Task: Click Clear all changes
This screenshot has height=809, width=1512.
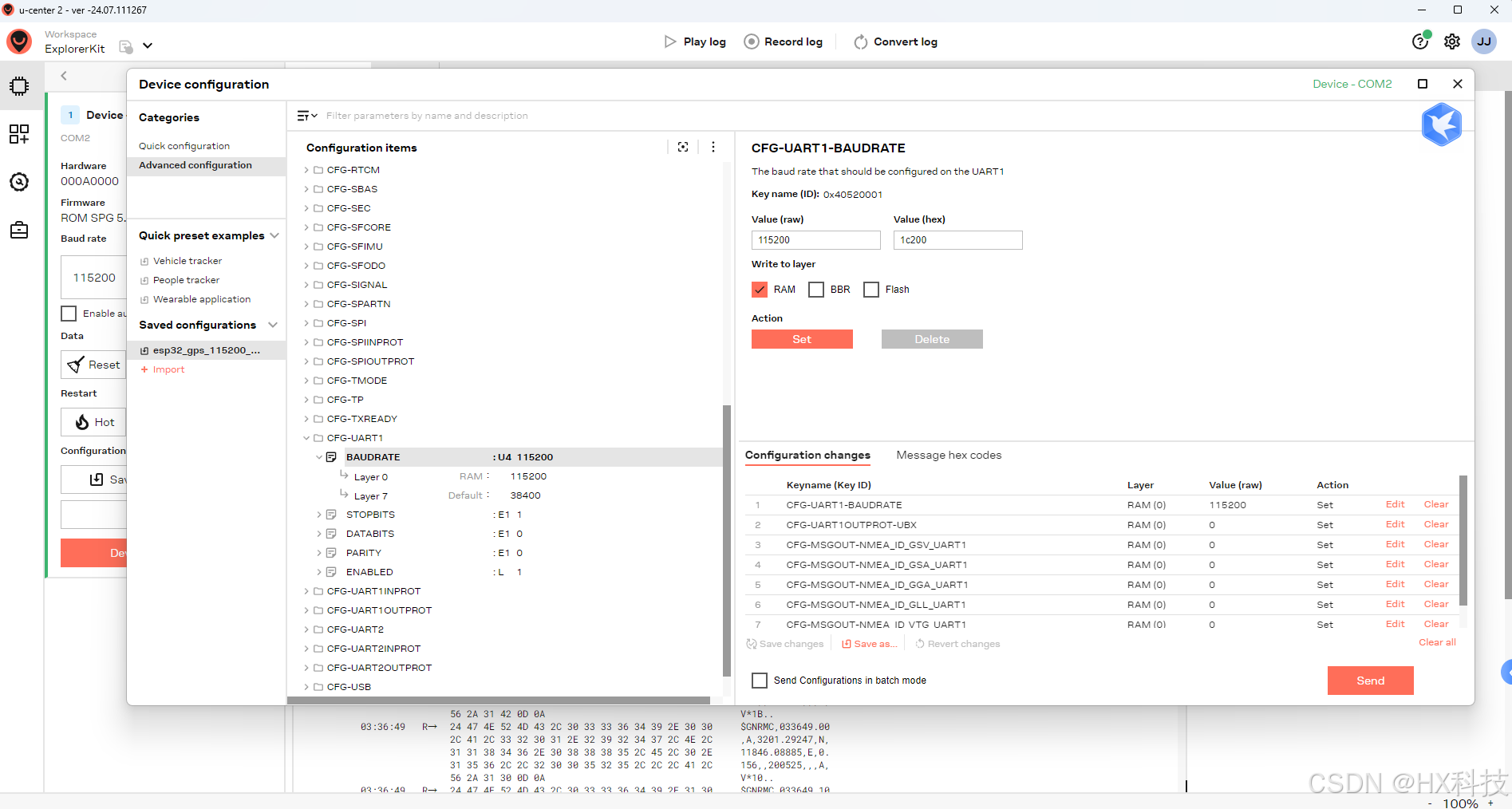Action: point(1437,642)
